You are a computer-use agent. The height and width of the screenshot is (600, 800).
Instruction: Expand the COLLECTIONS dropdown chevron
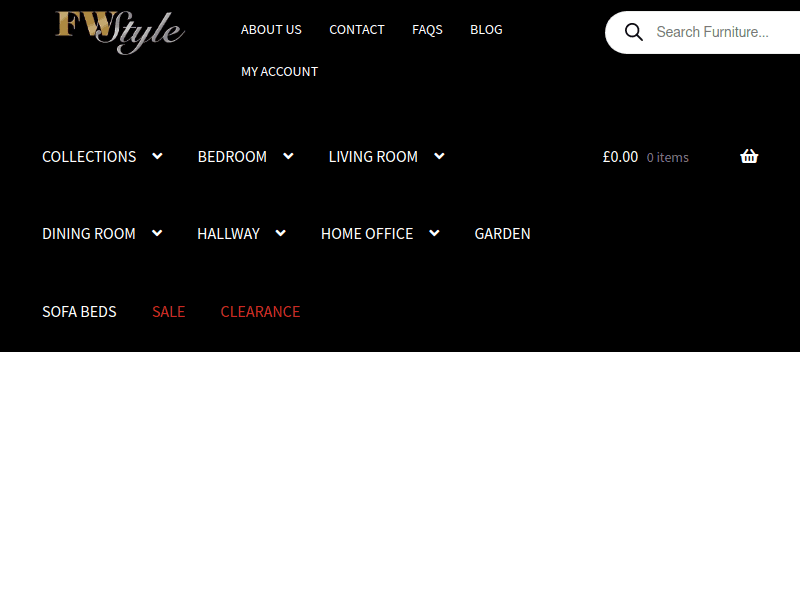pos(157,156)
